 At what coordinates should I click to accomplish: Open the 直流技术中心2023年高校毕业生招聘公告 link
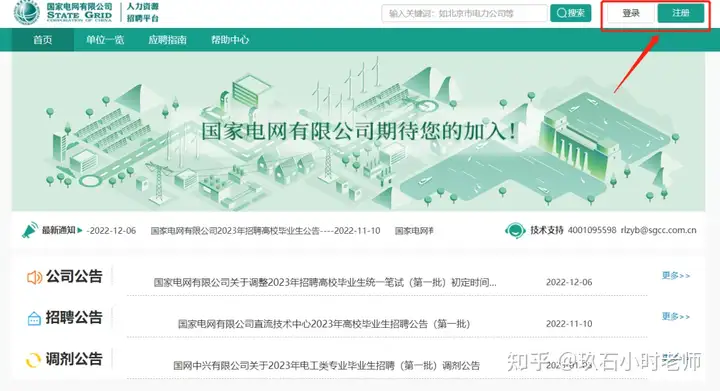pos(324,324)
